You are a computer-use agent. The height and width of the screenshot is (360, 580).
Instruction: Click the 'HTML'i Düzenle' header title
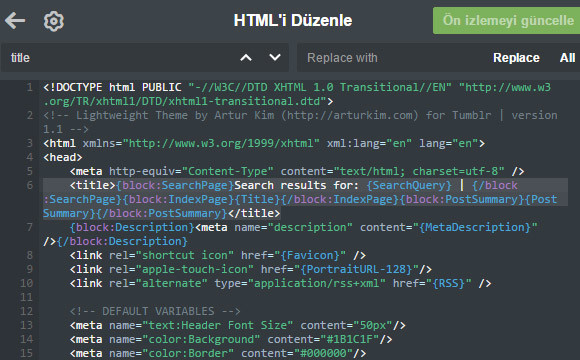(293, 20)
